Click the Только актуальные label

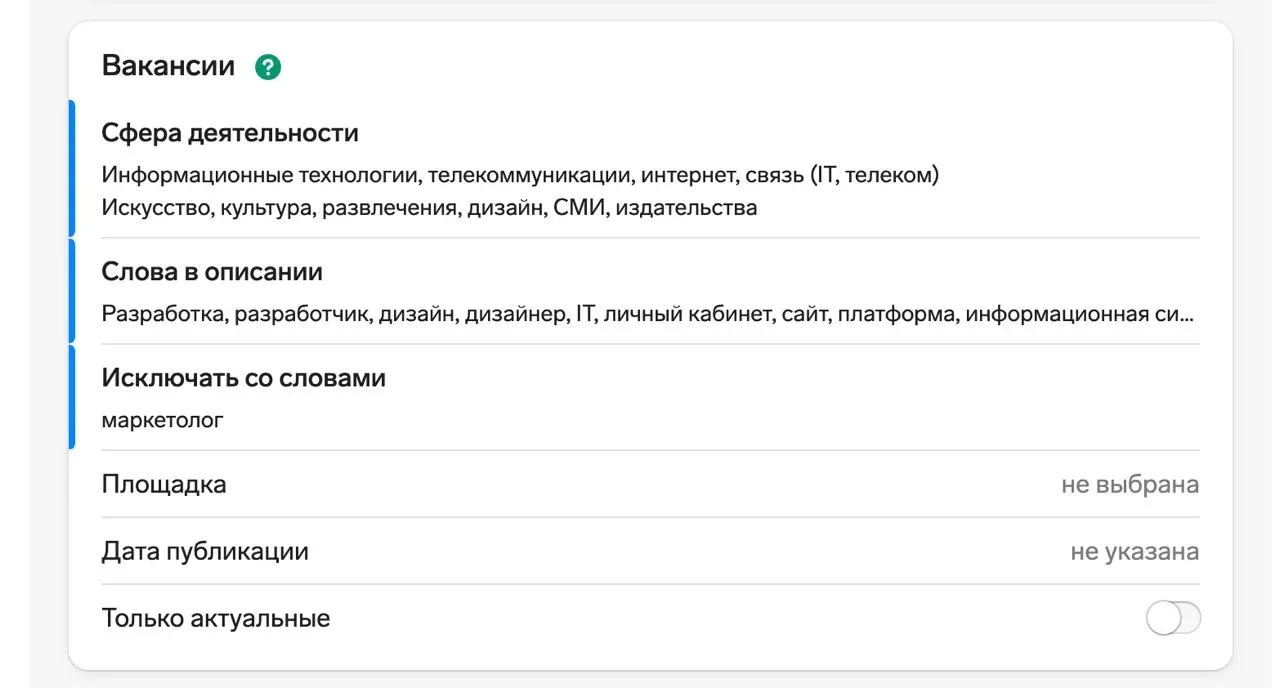pos(216,618)
